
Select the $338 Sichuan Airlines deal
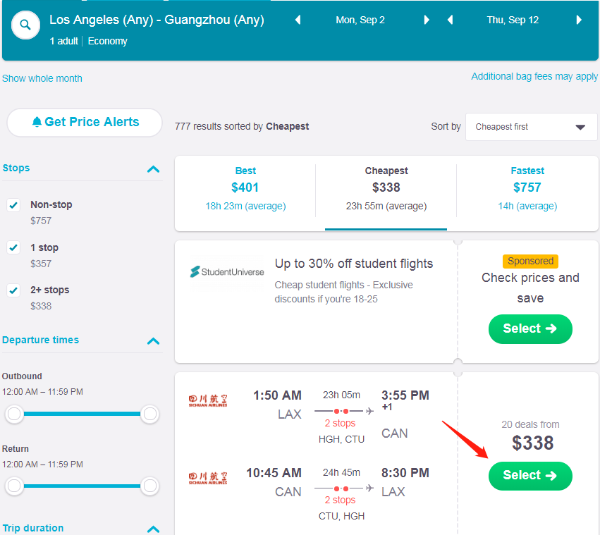click(530, 475)
